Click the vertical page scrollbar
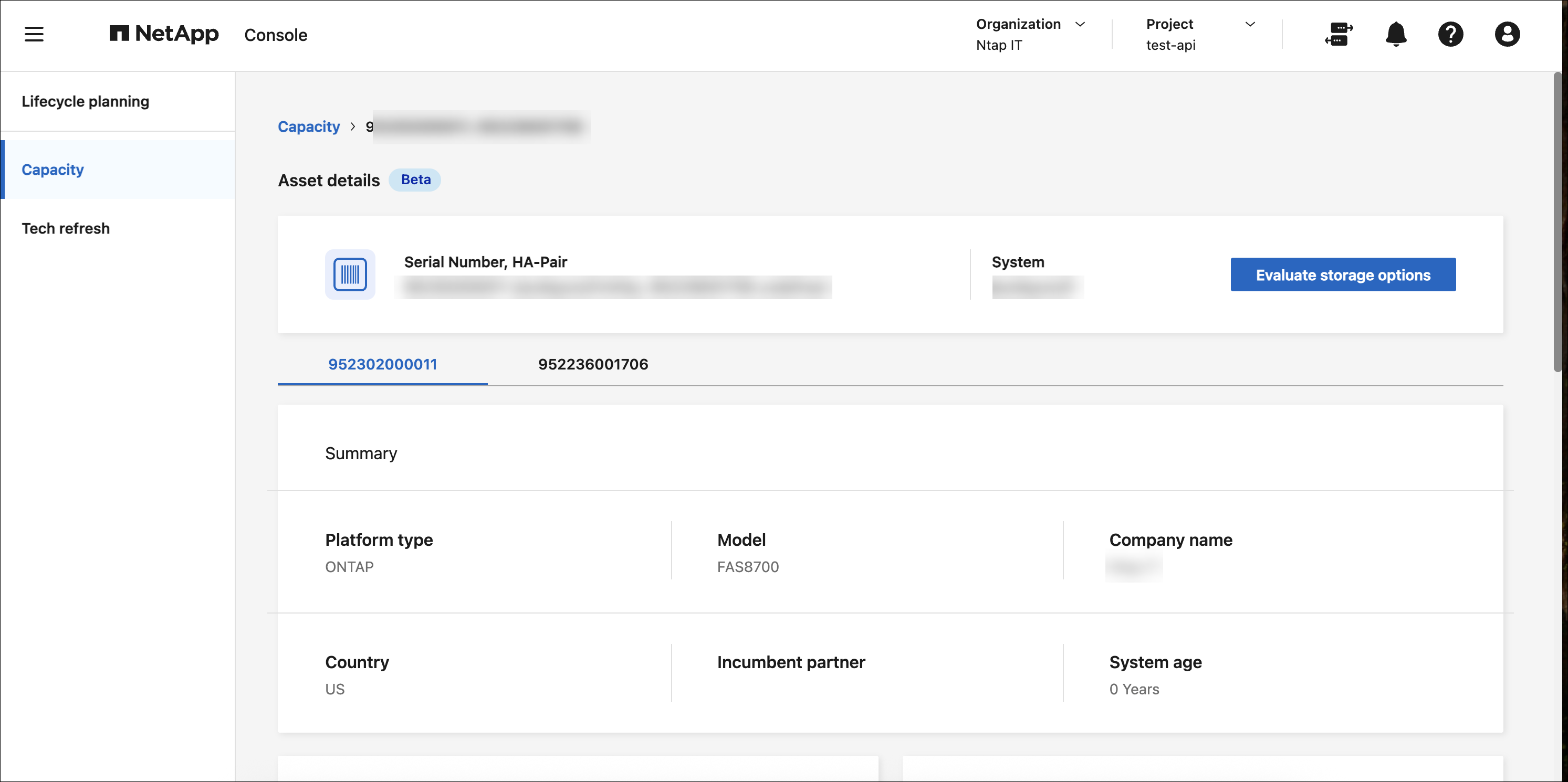Image resolution: width=1568 pixels, height=782 pixels. pyautogui.click(x=1557, y=222)
